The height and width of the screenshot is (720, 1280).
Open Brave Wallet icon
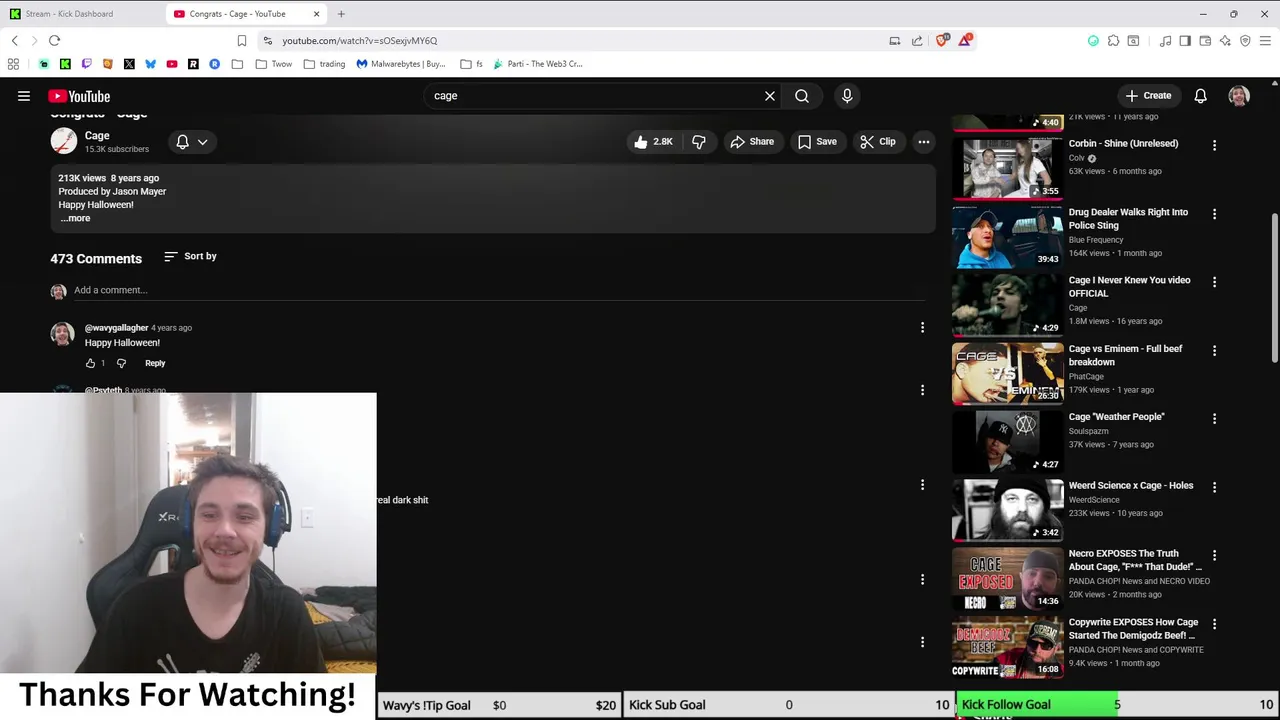tap(1205, 41)
